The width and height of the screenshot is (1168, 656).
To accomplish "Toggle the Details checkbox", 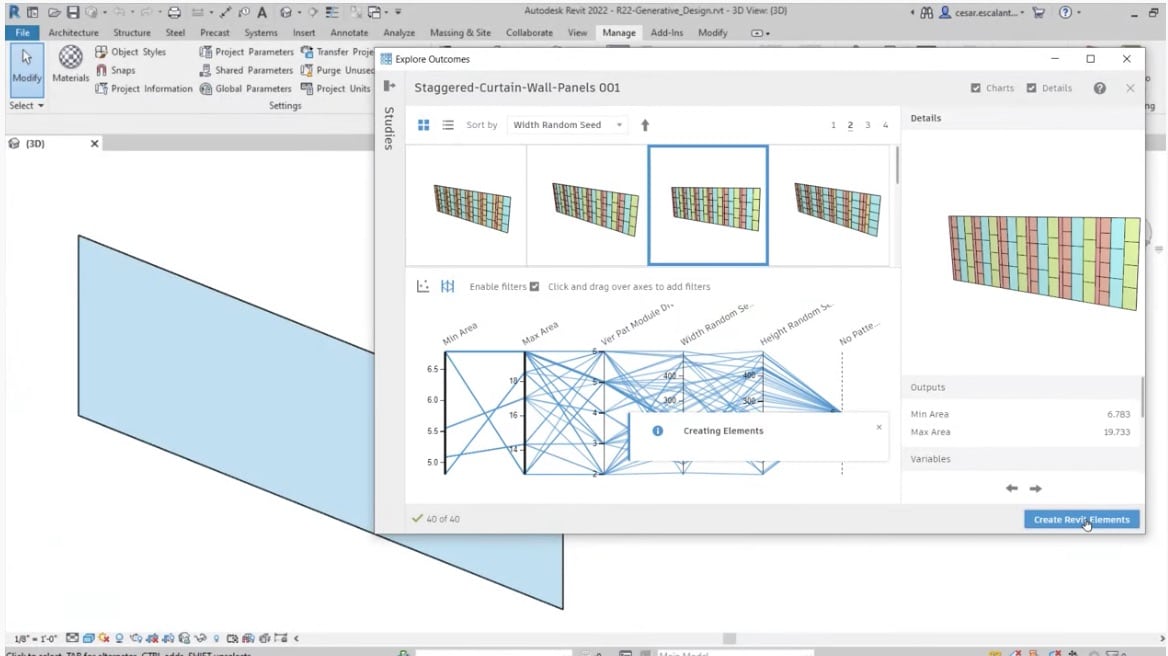I will (1030, 87).
